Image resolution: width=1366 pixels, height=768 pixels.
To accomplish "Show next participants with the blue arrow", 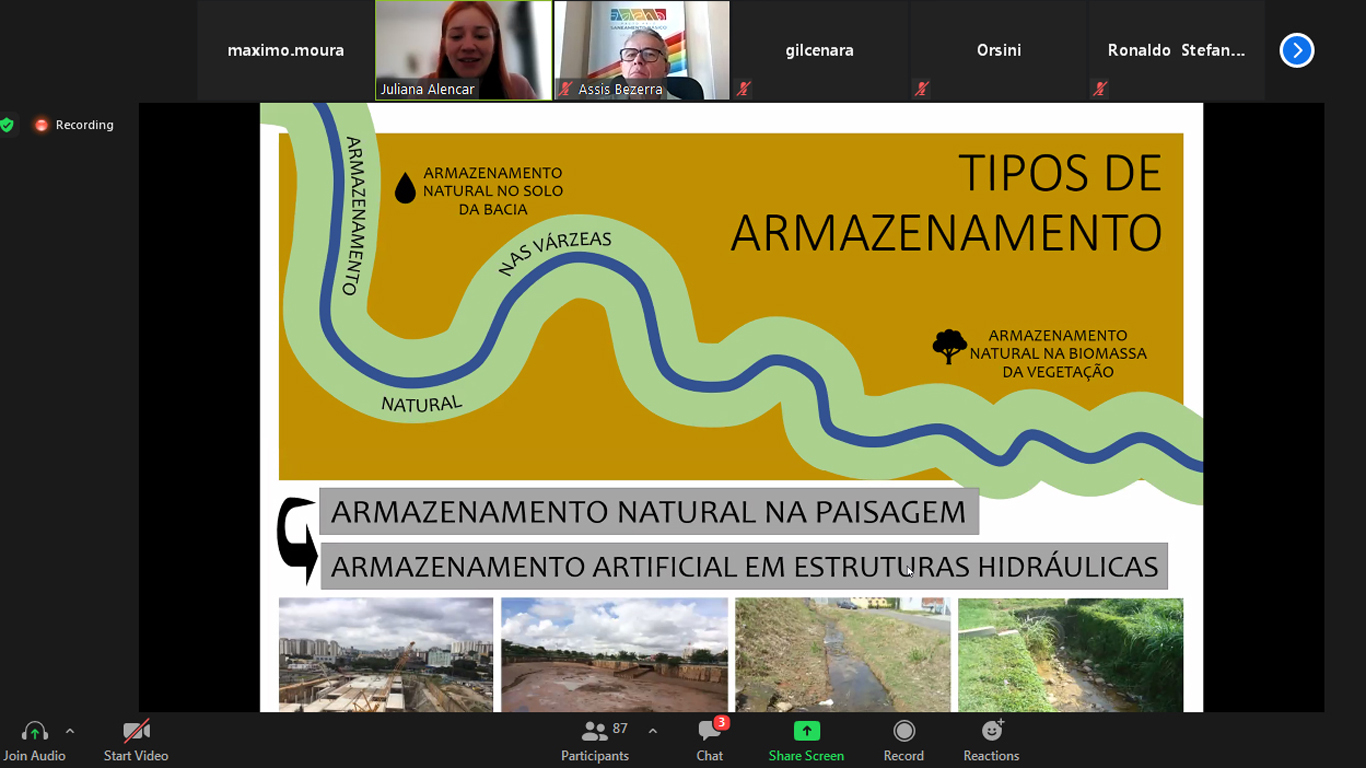I will [x=1296, y=50].
